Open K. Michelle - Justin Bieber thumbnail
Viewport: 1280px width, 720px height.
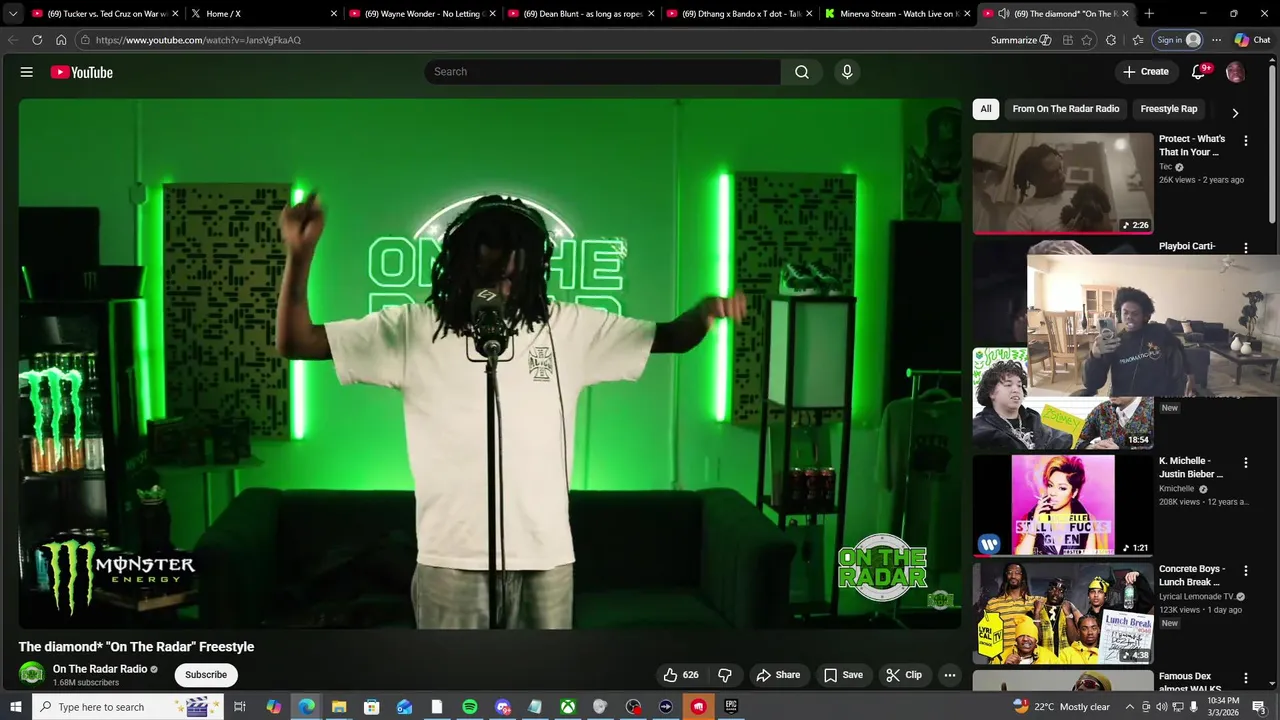tap(1063, 505)
